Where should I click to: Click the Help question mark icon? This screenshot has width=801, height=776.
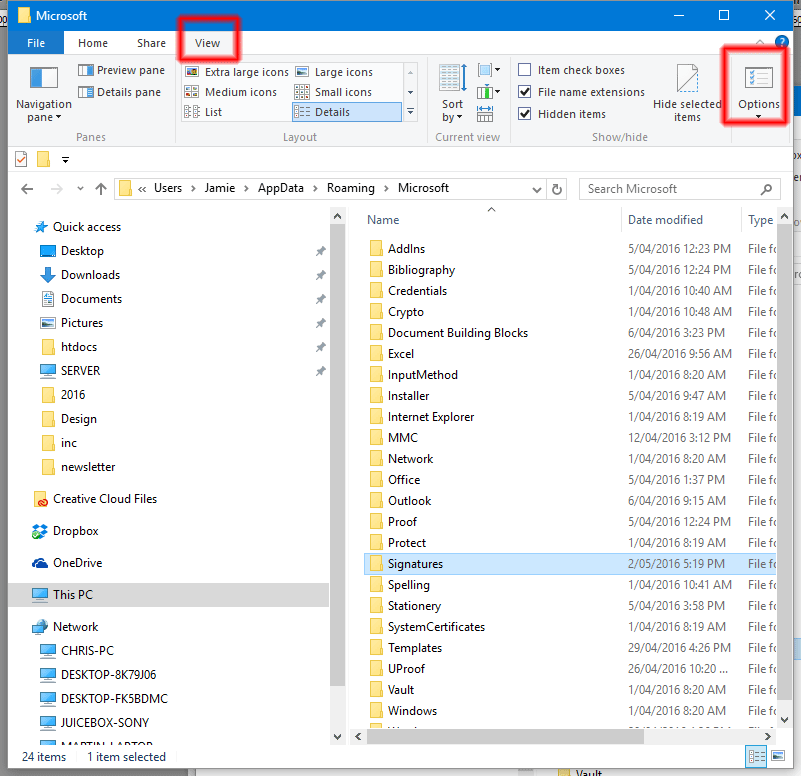(x=781, y=42)
